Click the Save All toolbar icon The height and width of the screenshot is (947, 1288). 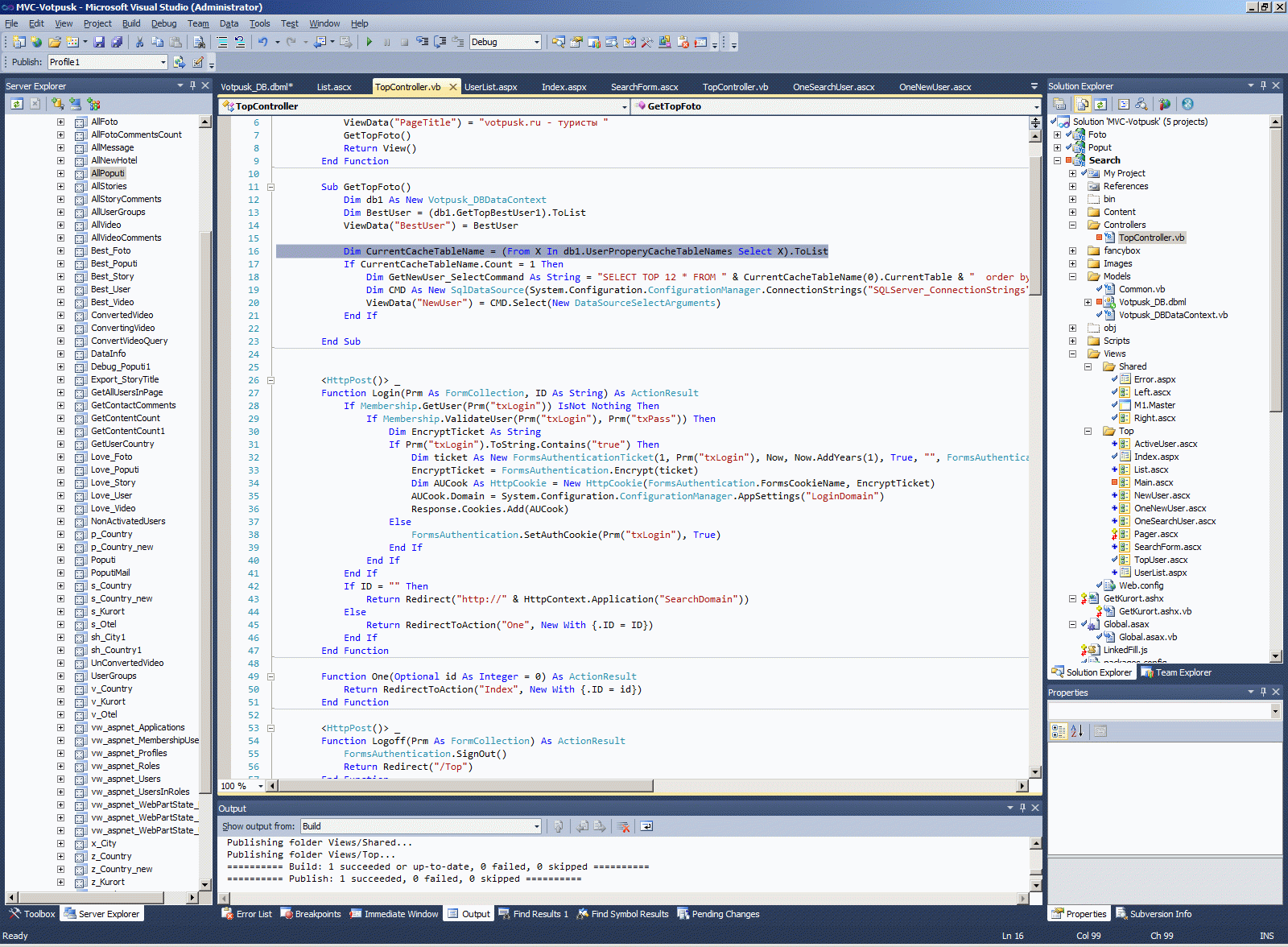(x=117, y=42)
